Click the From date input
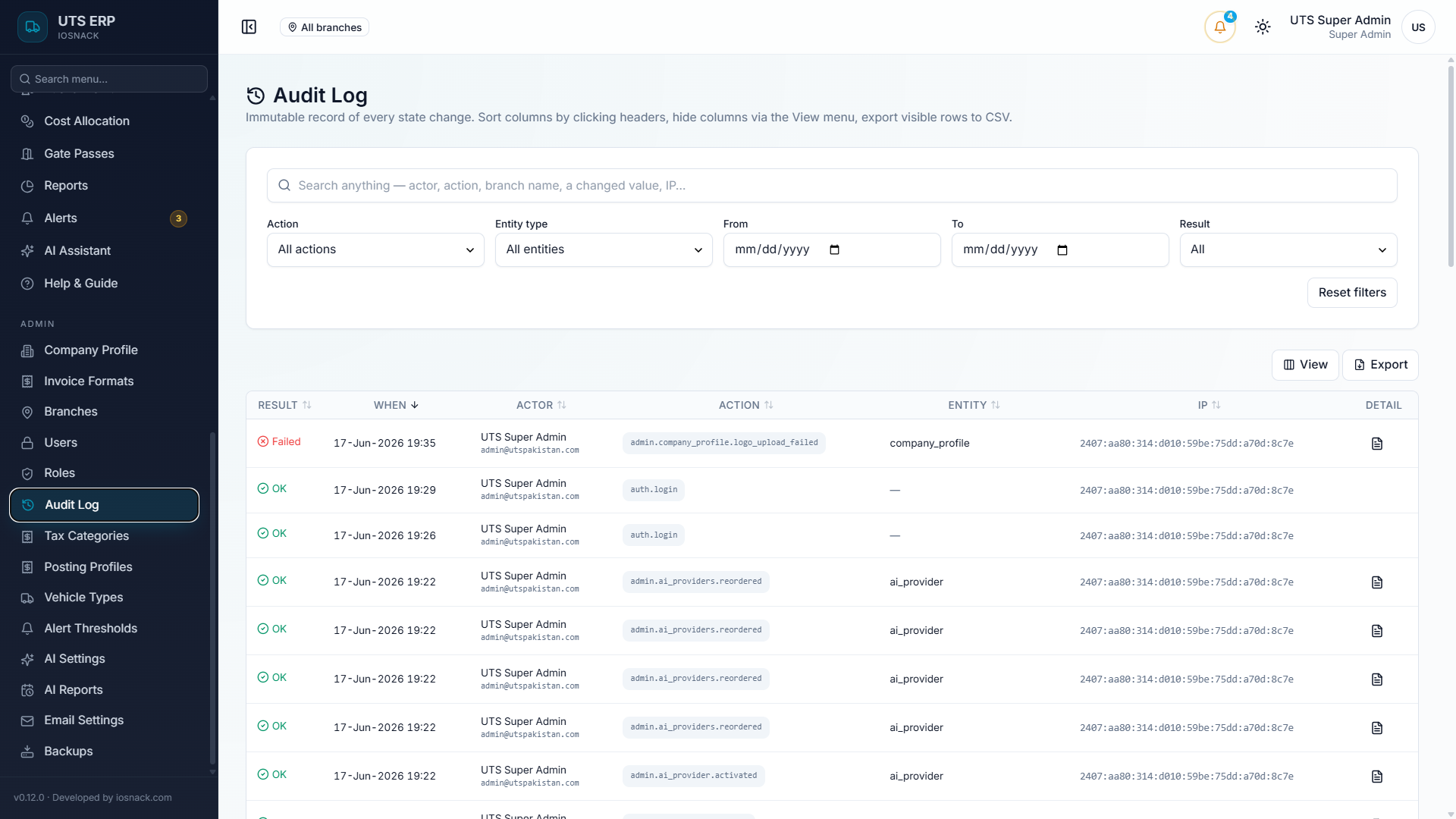Image resolution: width=1456 pixels, height=819 pixels. tap(832, 250)
